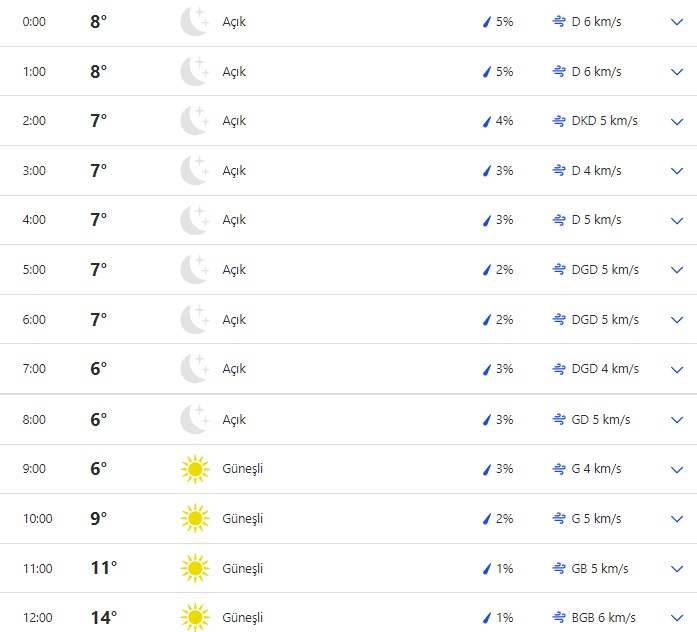Click the sun icon in the 11:00 row
The image size is (697, 632).
(194, 568)
